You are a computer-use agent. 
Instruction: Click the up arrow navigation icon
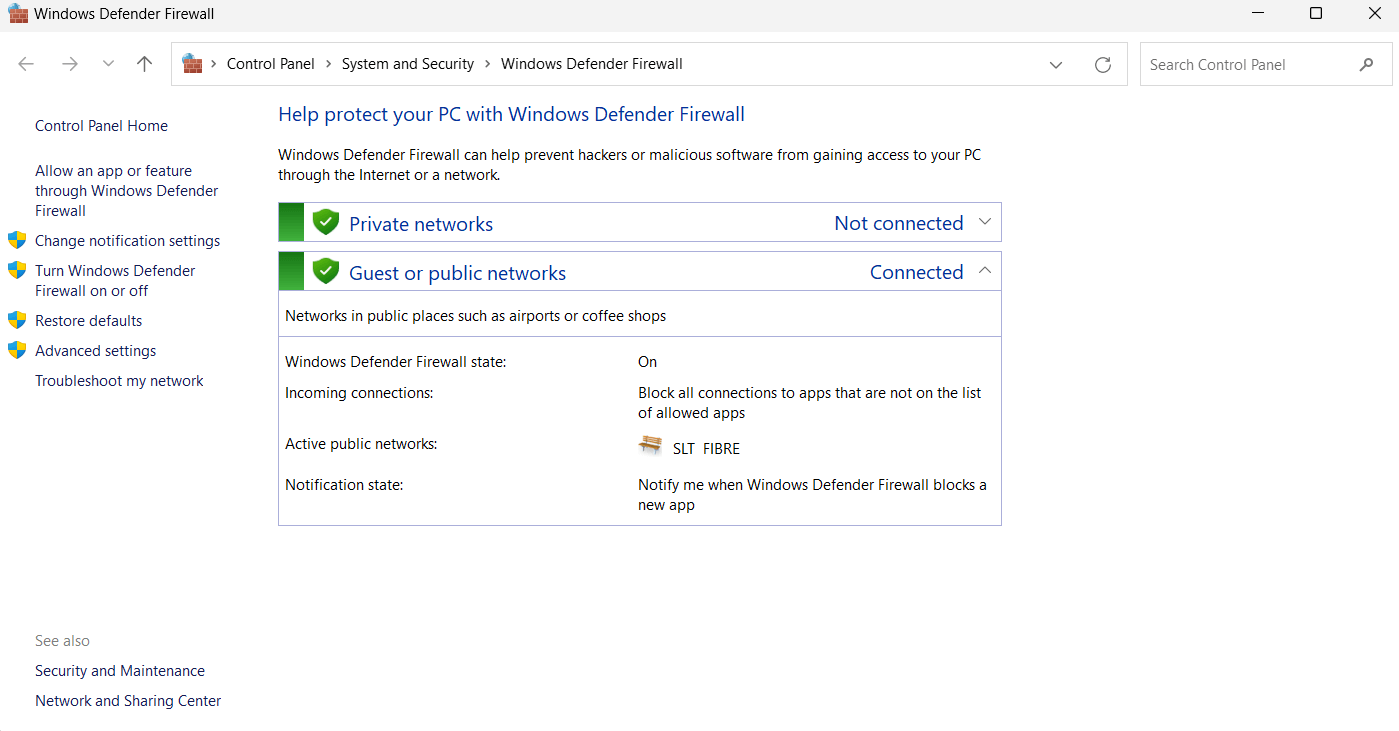(x=144, y=63)
